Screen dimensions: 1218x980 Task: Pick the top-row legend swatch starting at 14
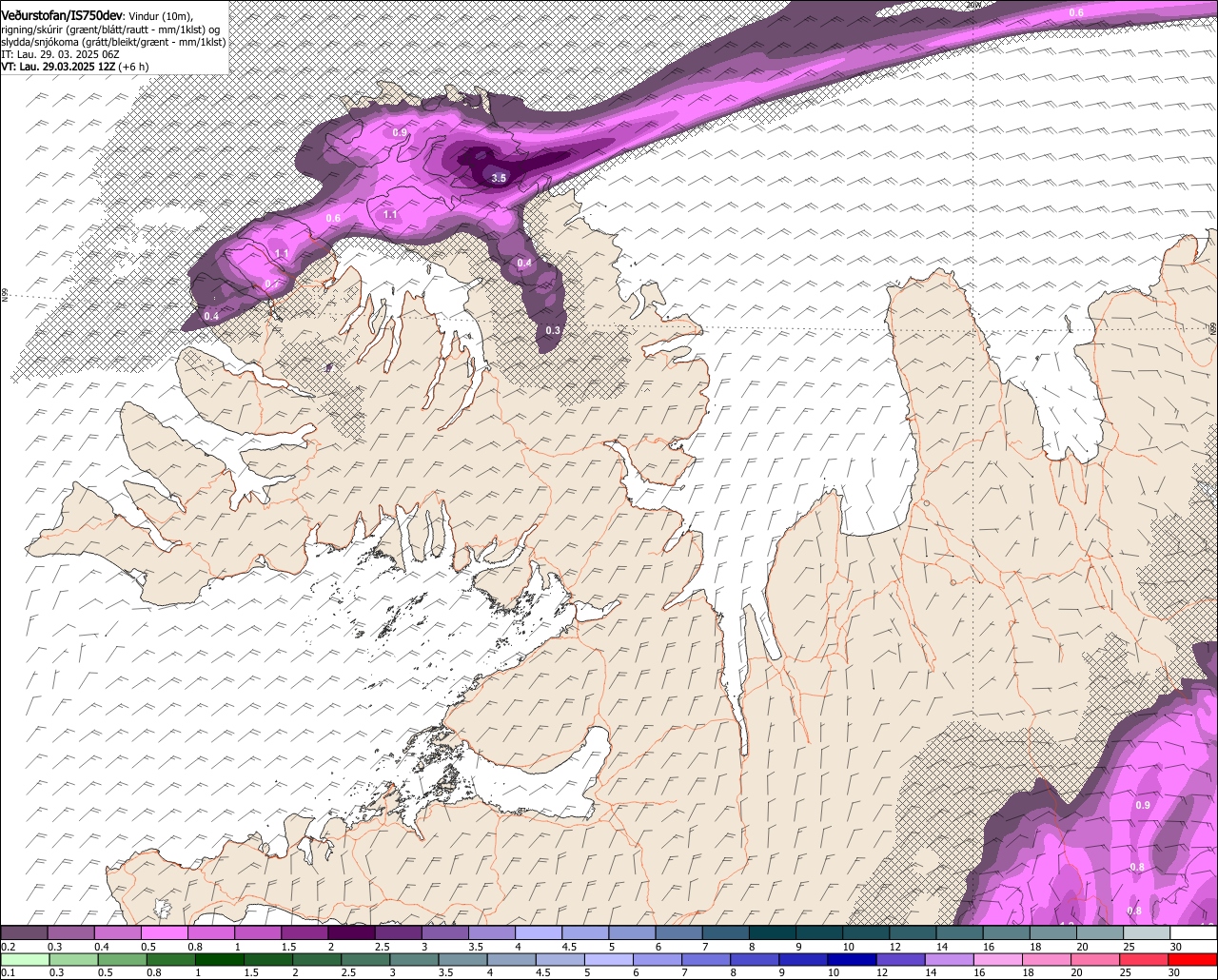point(959,932)
